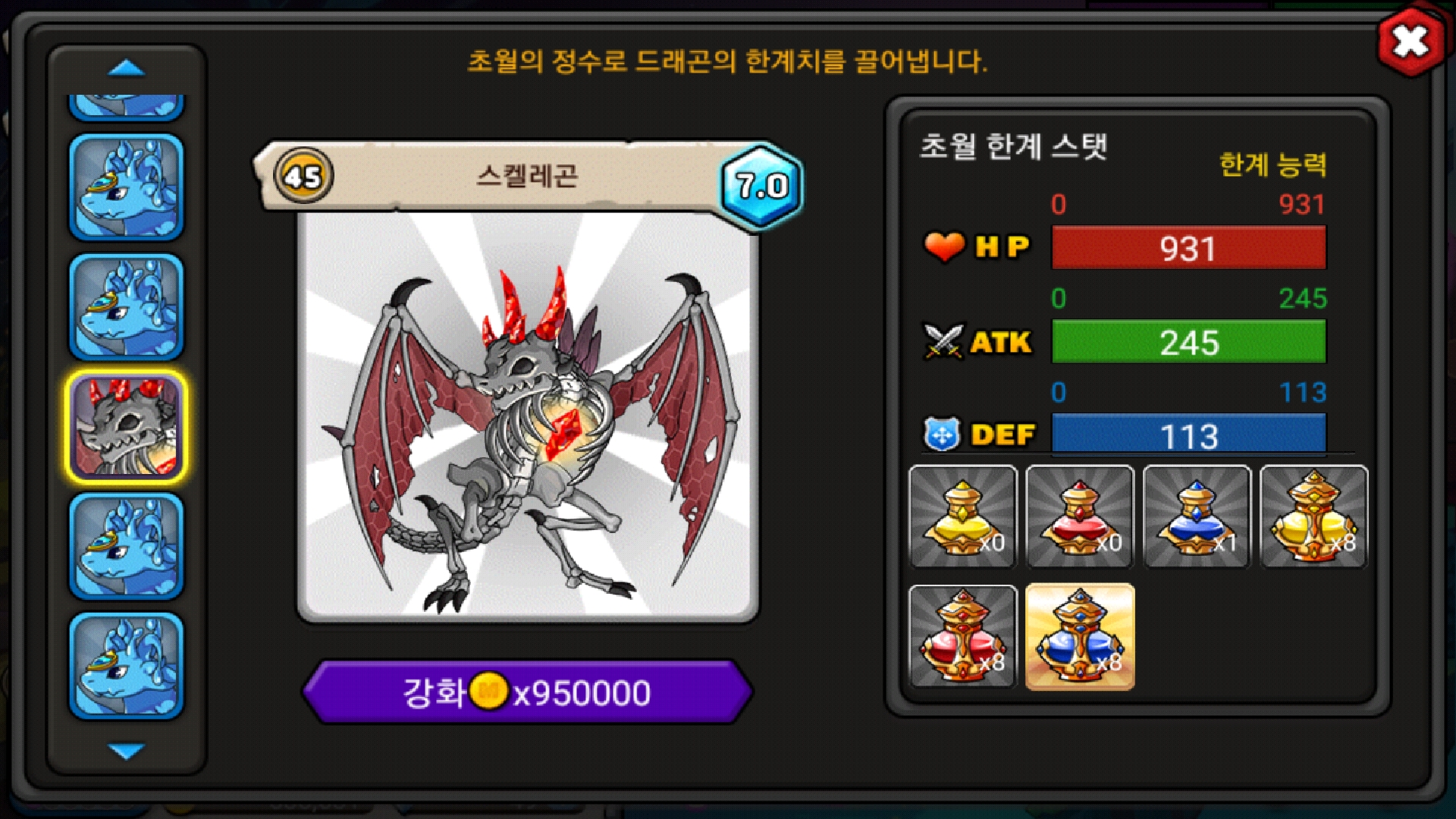Close the transcendence window with red X
This screenshot has height=819, width=1456.
(x=1410, y=42)
